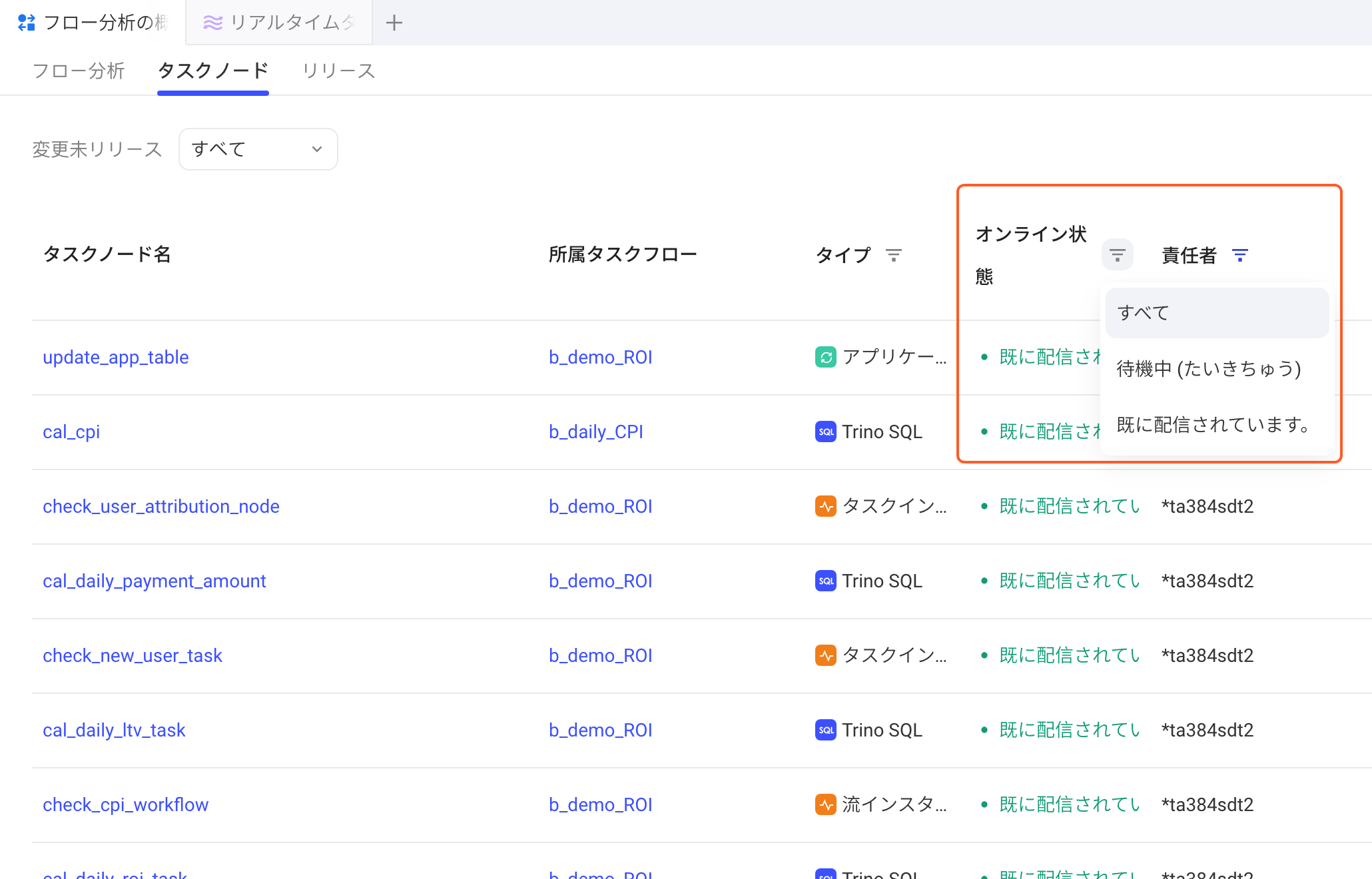Click Trino SQL icon in cal_daily_ltv_task row
The width and height of the screenshot is (1372, 879).
[x=826, y=730]
